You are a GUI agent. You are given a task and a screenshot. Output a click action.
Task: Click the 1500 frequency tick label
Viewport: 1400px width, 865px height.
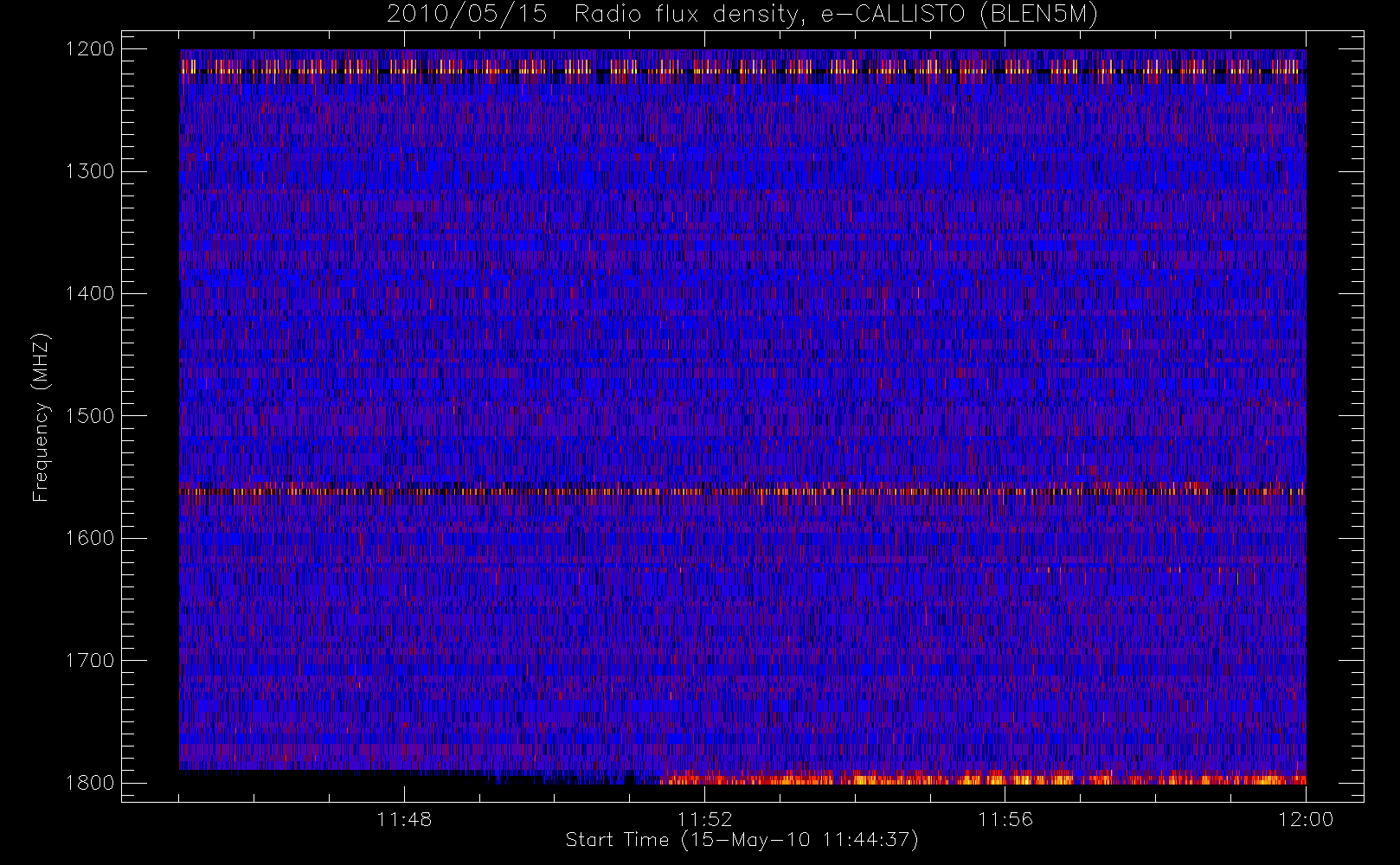(90, 416)
